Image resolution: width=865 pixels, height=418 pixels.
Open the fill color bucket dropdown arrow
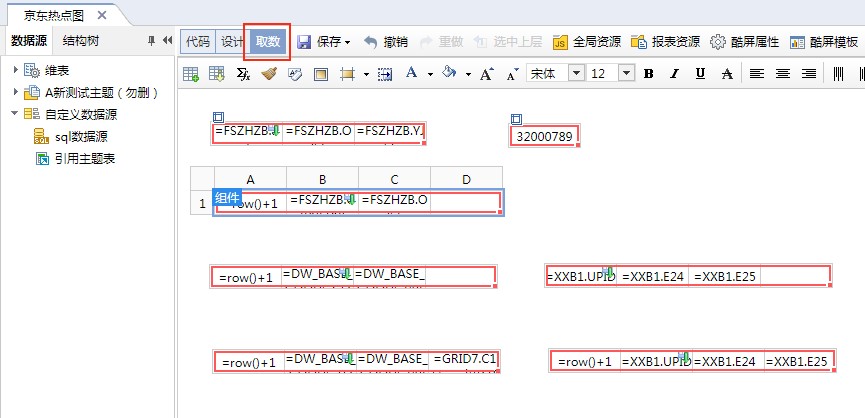[467, 74]
